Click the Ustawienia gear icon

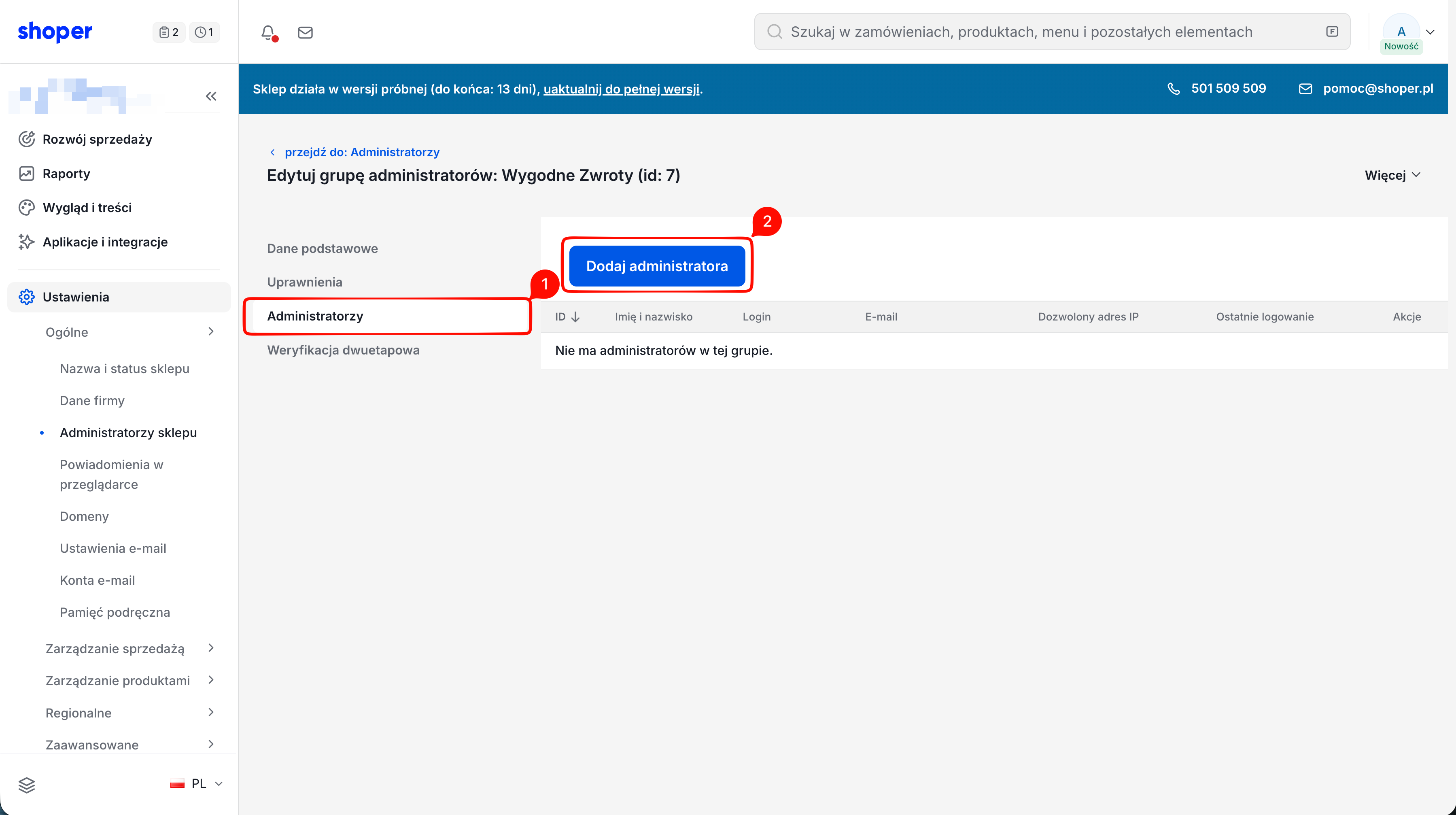pyautogui.click(x=27, y=297)
